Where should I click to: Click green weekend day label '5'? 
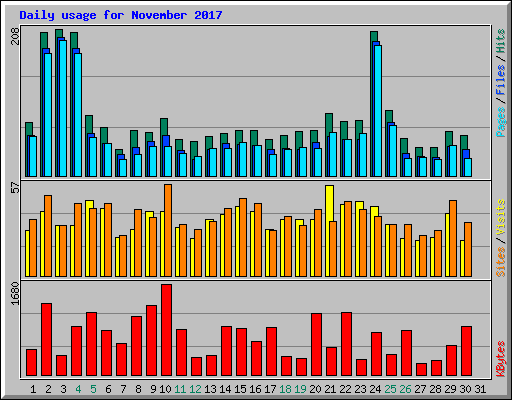click(93, 389)
